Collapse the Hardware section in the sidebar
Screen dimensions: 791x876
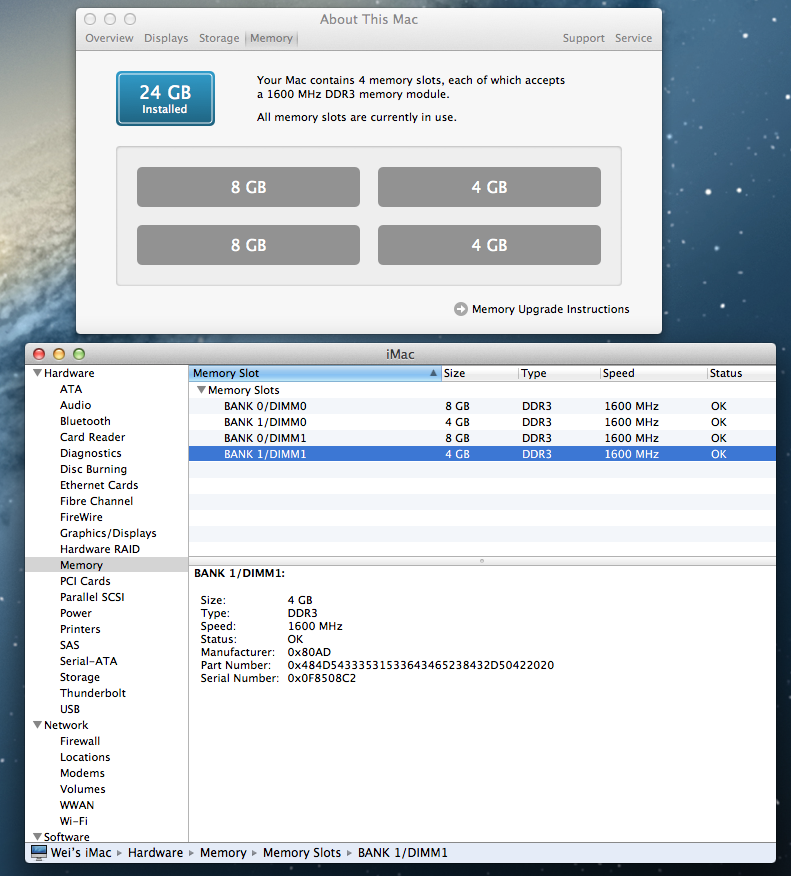[x=37, y=373]
